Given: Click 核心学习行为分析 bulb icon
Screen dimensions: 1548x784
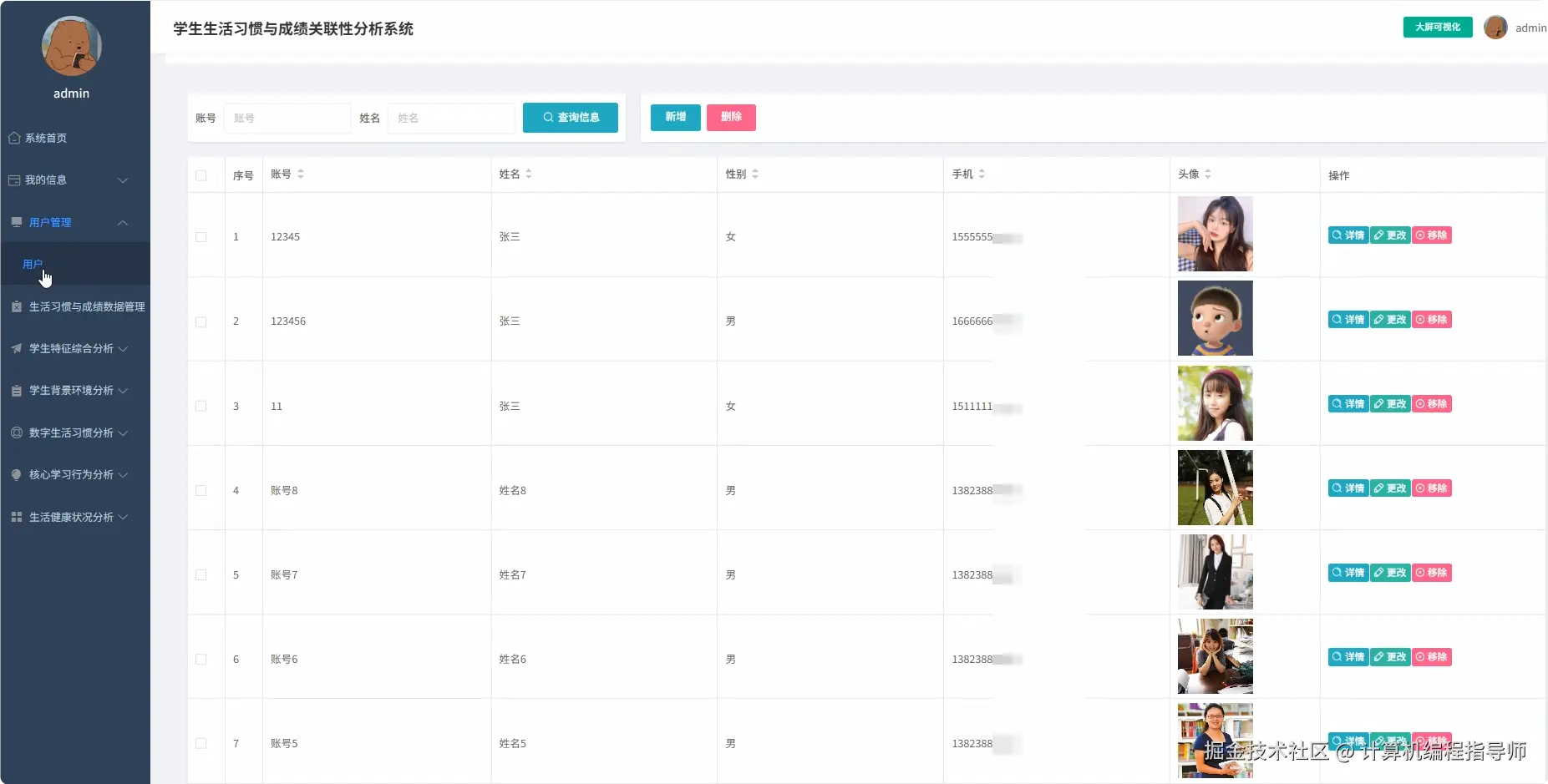Looking at the screenshot, I should (17, 474).
